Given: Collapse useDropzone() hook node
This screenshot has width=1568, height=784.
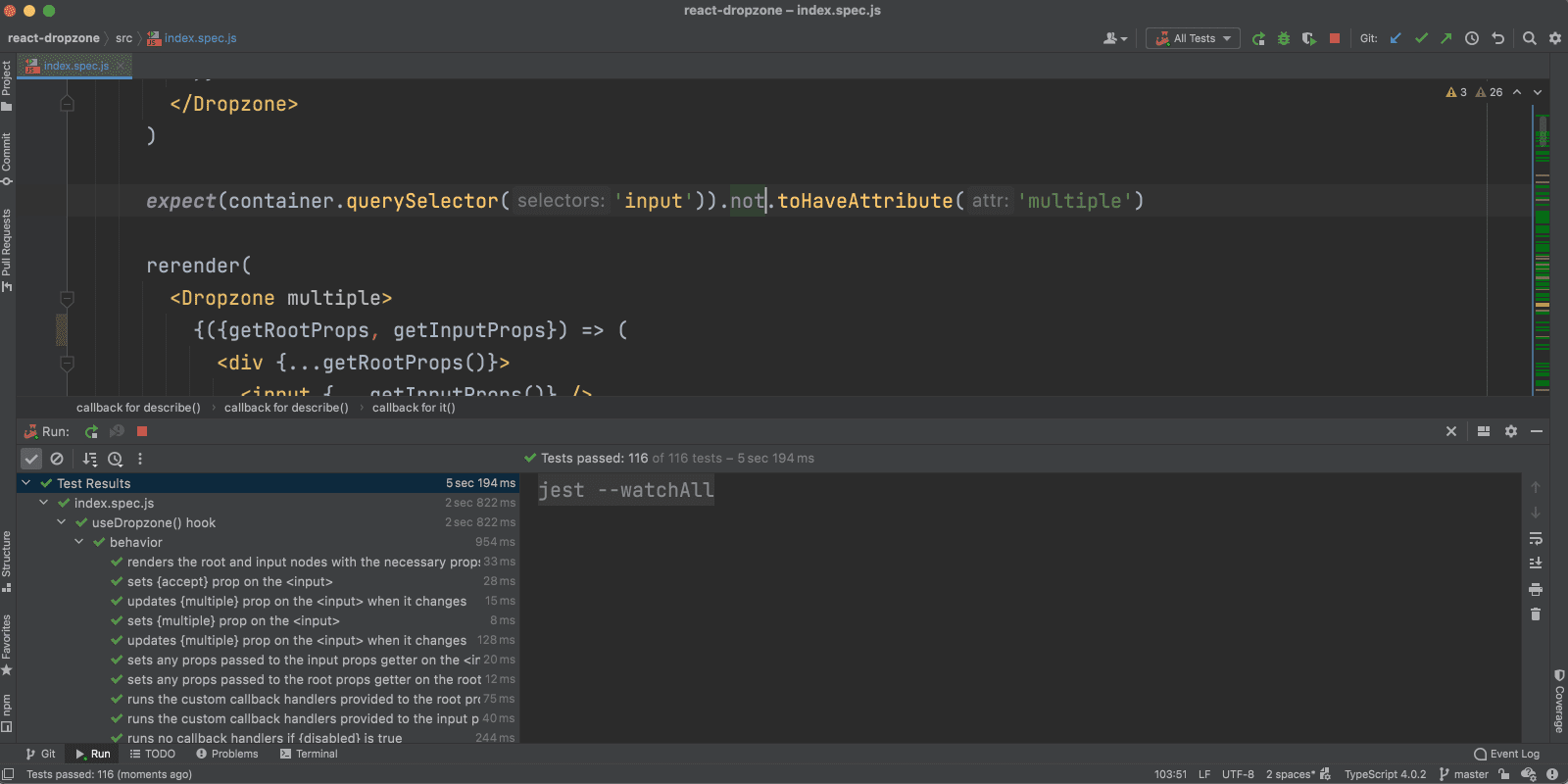Looking at the screenshot, I should tap(62, 522).
